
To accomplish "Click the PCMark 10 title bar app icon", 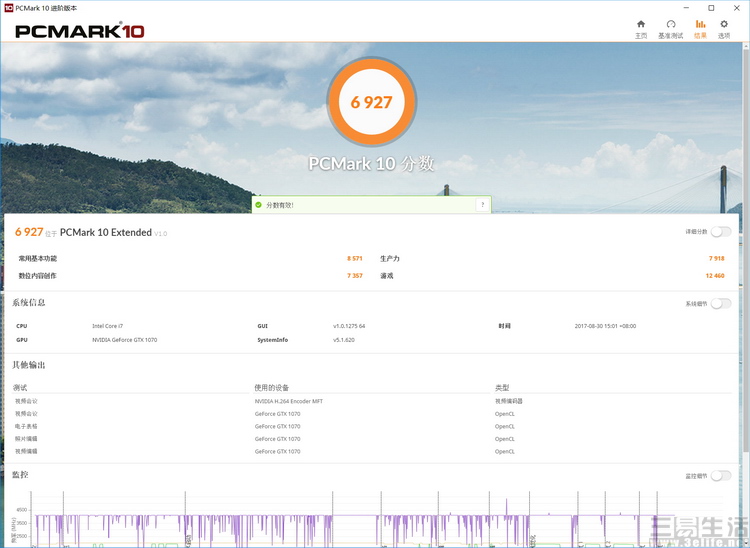I will [x=8, y=7].
